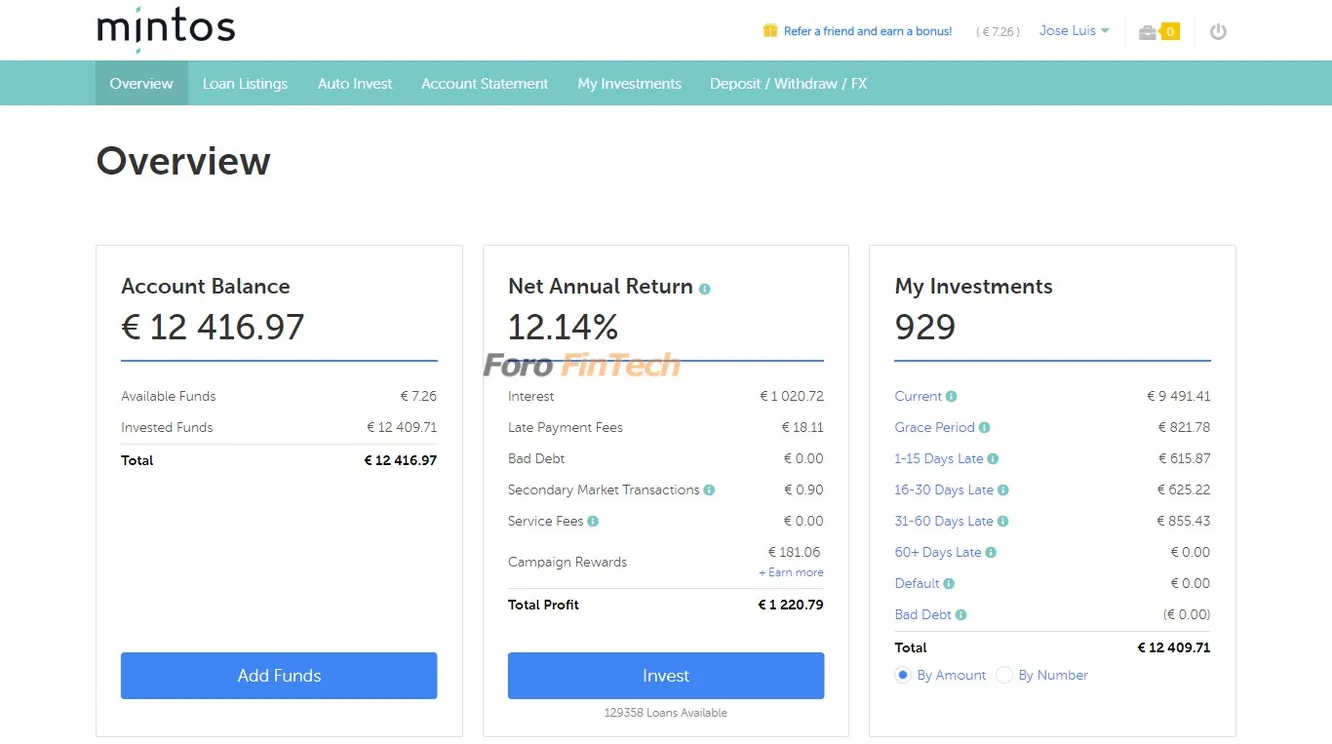The height and width of the screenshot is (744, 1332).
Task: Click info icon next to Service Fees
Action: pyautogui.click(x=593, y=521)
